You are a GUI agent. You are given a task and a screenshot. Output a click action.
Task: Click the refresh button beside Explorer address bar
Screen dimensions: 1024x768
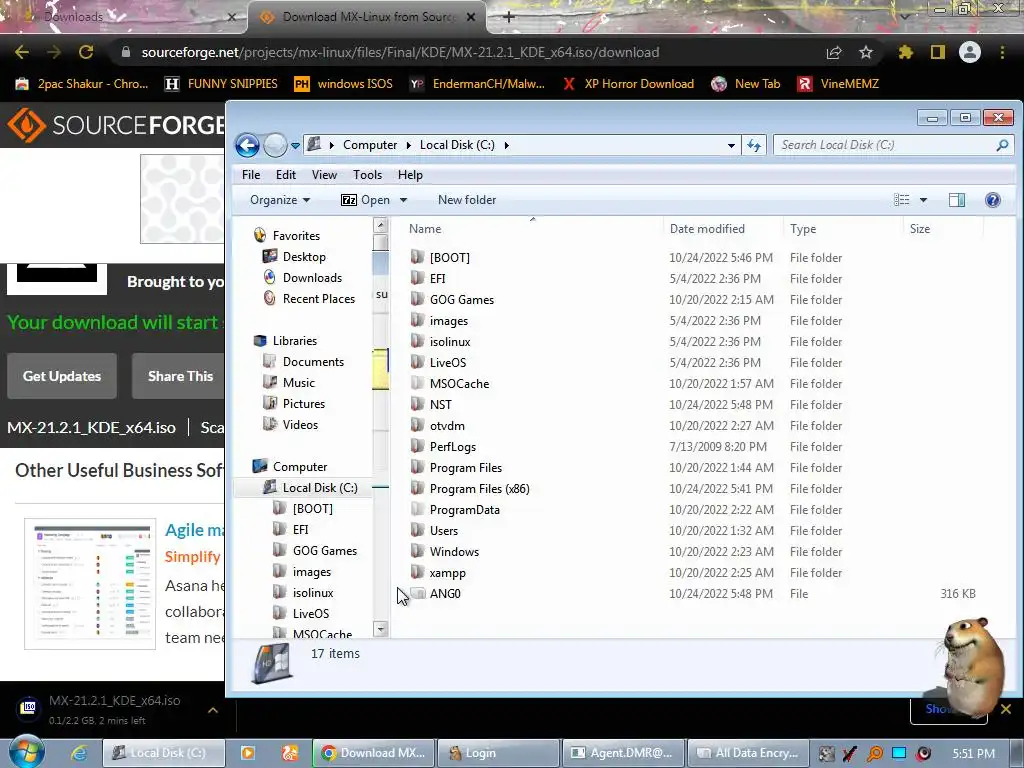[754, 145]
